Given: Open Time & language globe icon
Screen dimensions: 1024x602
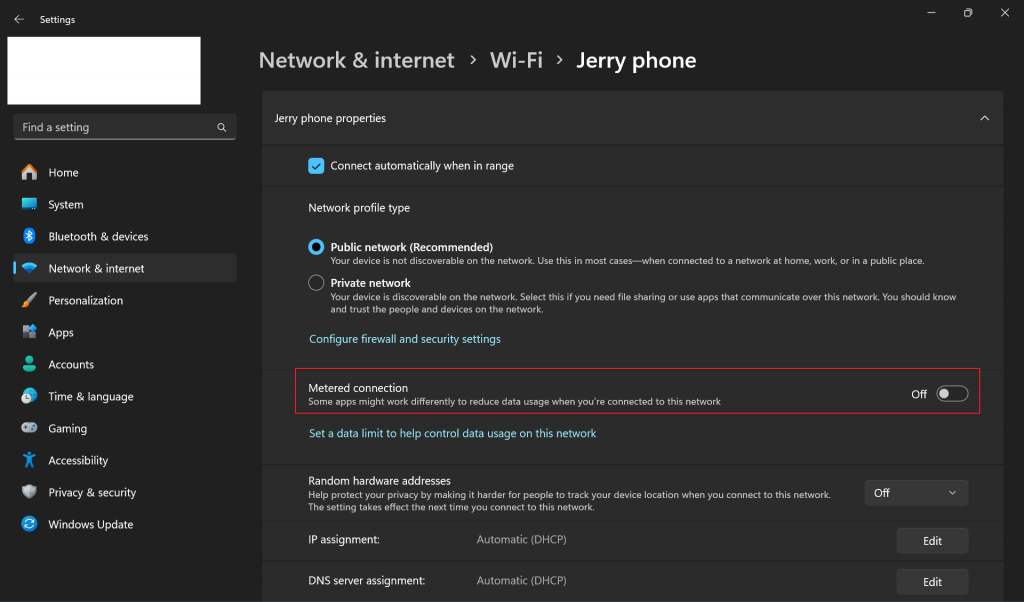Looking at the screenshot, I should [29, 396].
